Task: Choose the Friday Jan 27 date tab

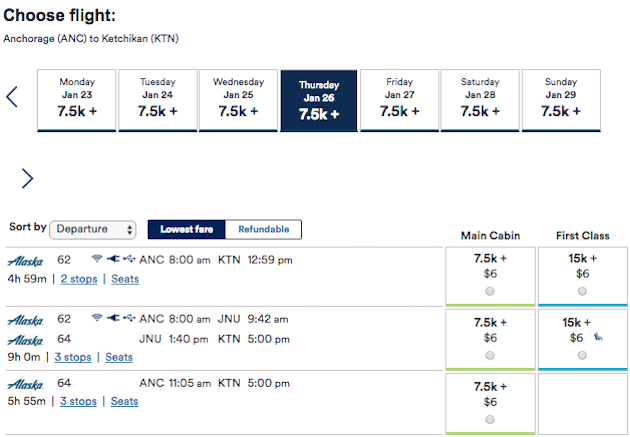Action: 399,100
